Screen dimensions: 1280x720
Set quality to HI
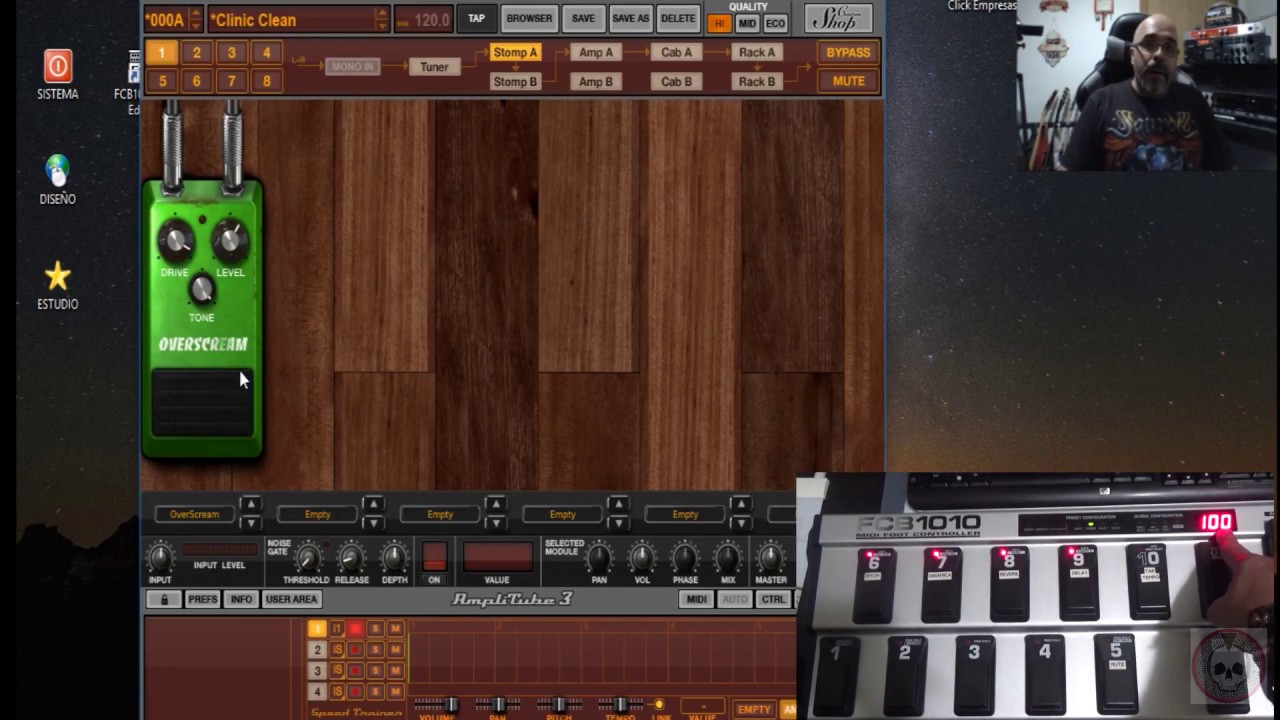[719, 23]
